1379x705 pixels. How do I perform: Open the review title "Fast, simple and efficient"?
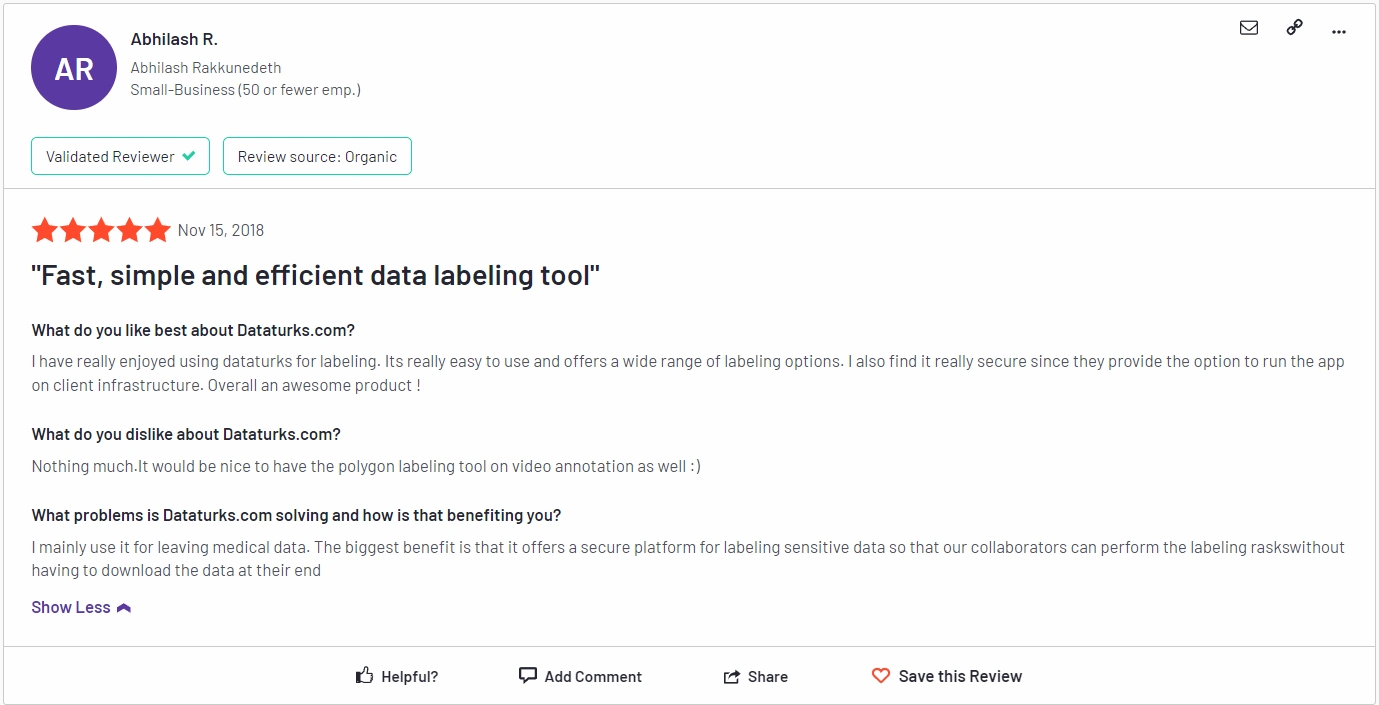coord(316,276)
